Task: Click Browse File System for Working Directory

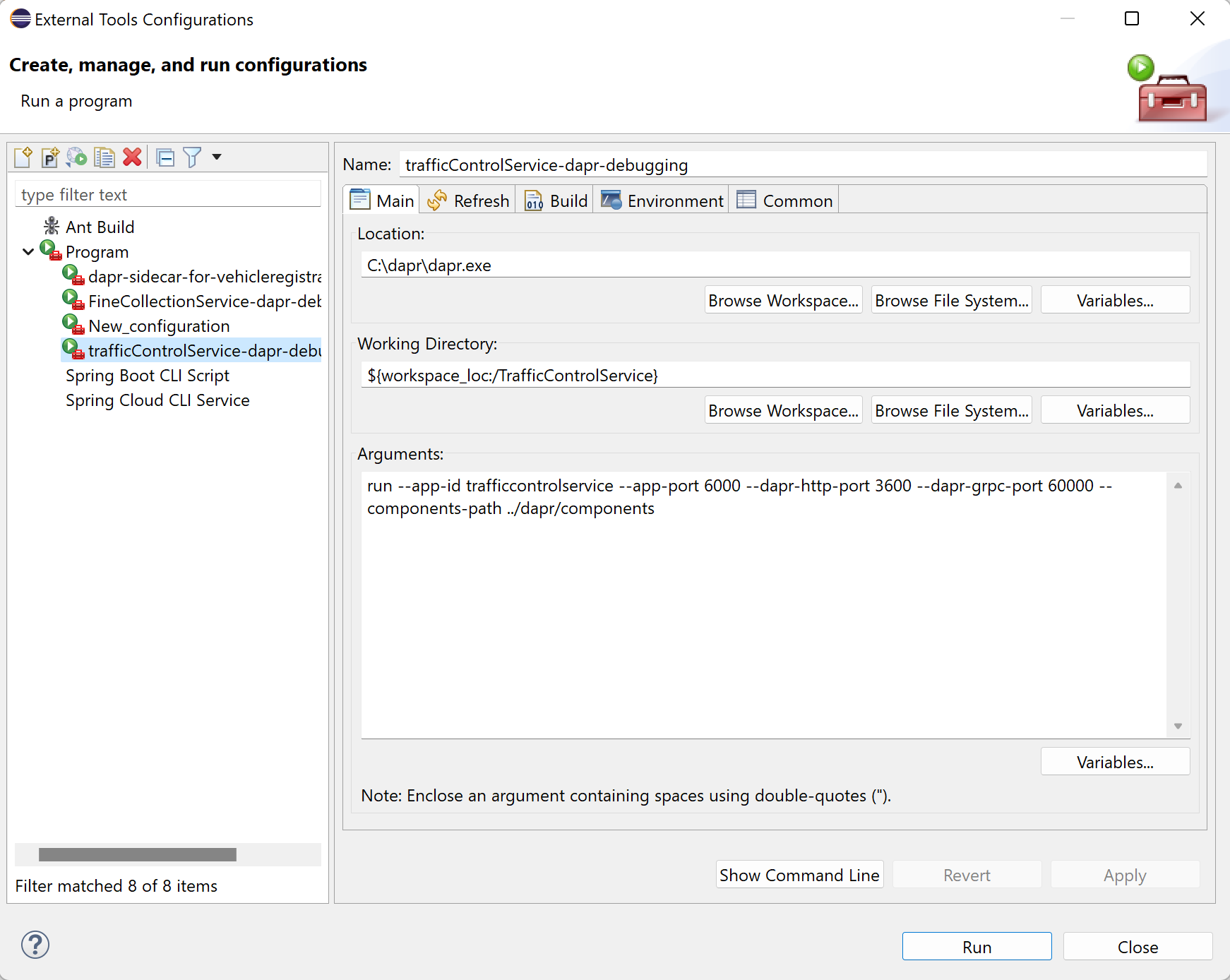Action: (951, 410)
